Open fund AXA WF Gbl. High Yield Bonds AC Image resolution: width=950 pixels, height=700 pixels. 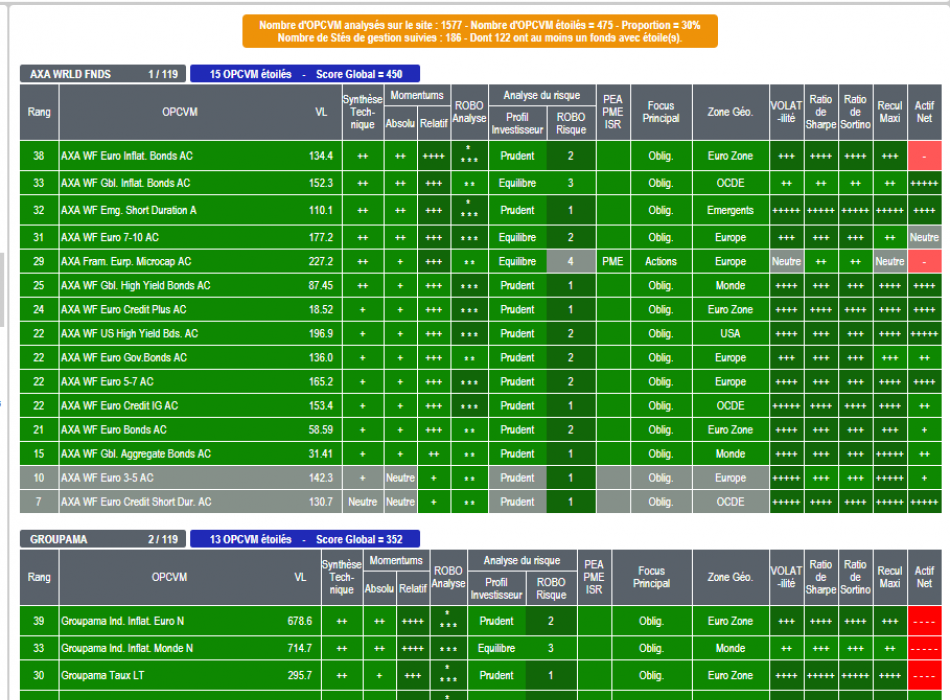point(136,285)
